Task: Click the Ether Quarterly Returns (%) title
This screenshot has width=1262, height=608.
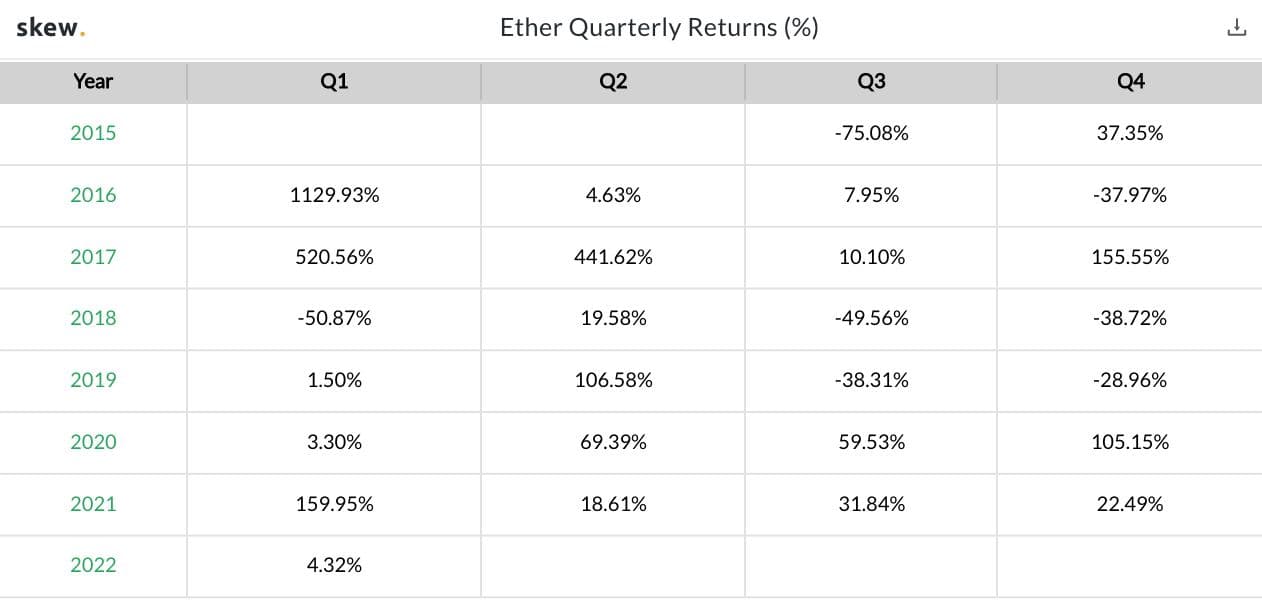Action: click(x=659, y=28)
